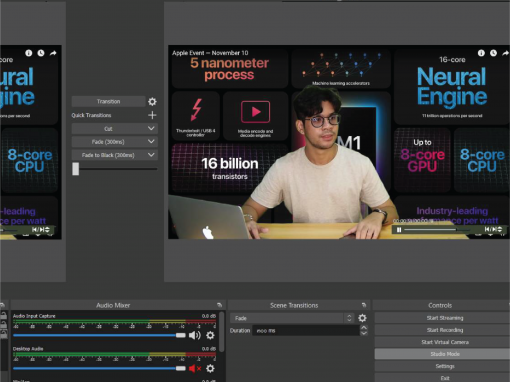
Task: Click the left preview scene canvas
Action: [31, 142]
